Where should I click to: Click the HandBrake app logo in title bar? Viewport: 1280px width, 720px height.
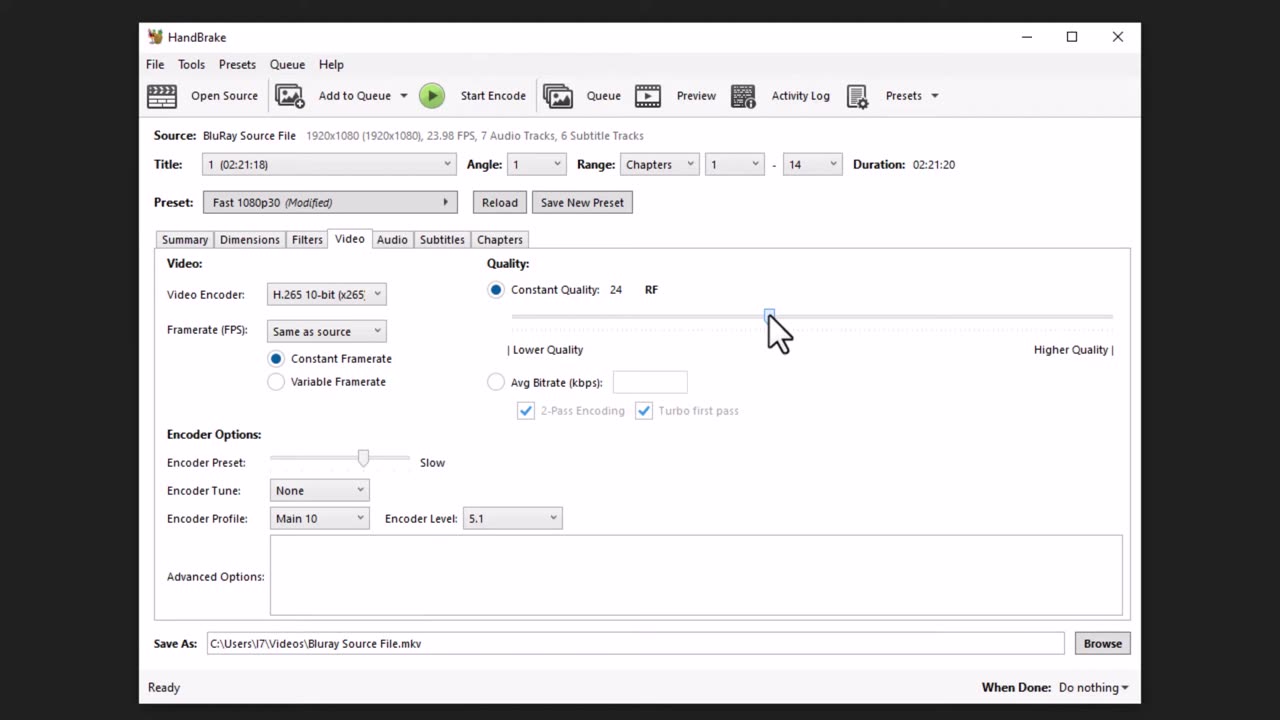coord(155,37)
